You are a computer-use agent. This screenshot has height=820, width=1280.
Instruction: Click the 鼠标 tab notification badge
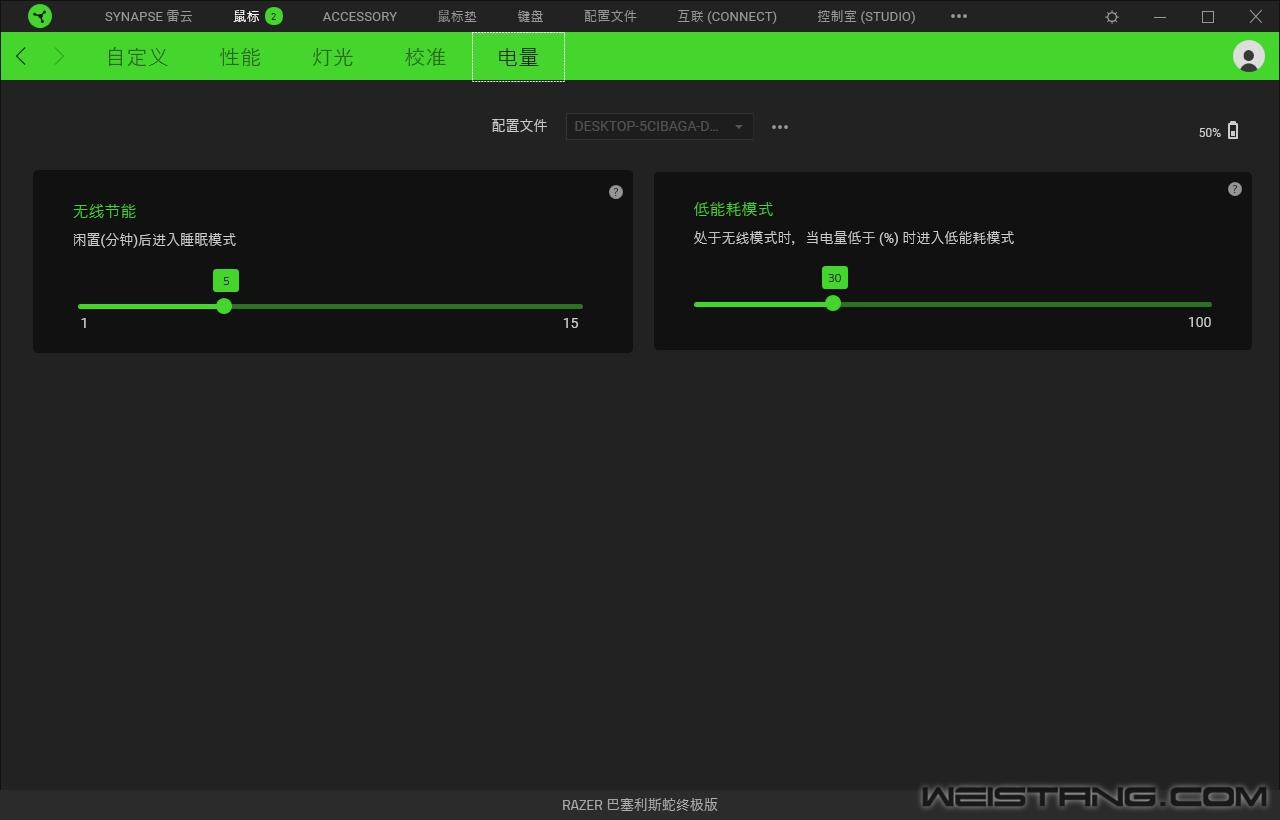point(274,16)
